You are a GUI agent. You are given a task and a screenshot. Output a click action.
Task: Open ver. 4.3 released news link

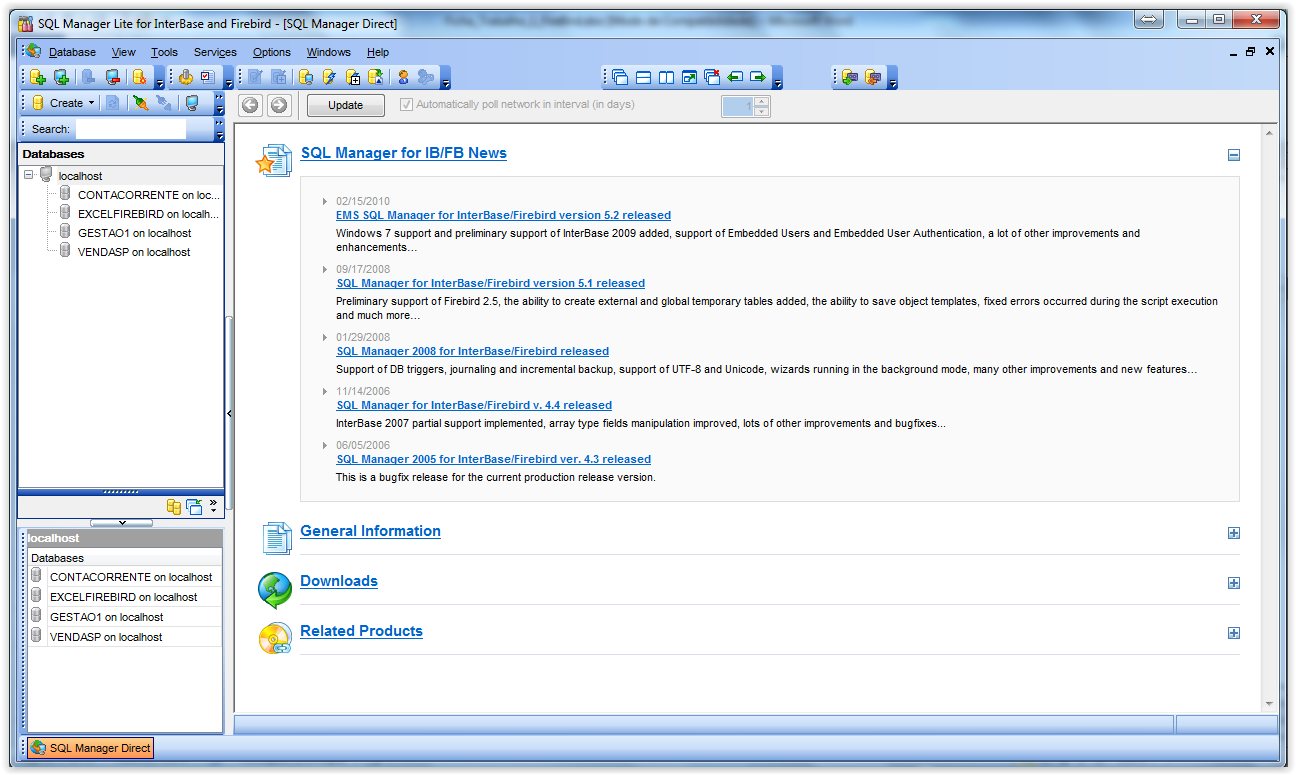coord(494,459)
